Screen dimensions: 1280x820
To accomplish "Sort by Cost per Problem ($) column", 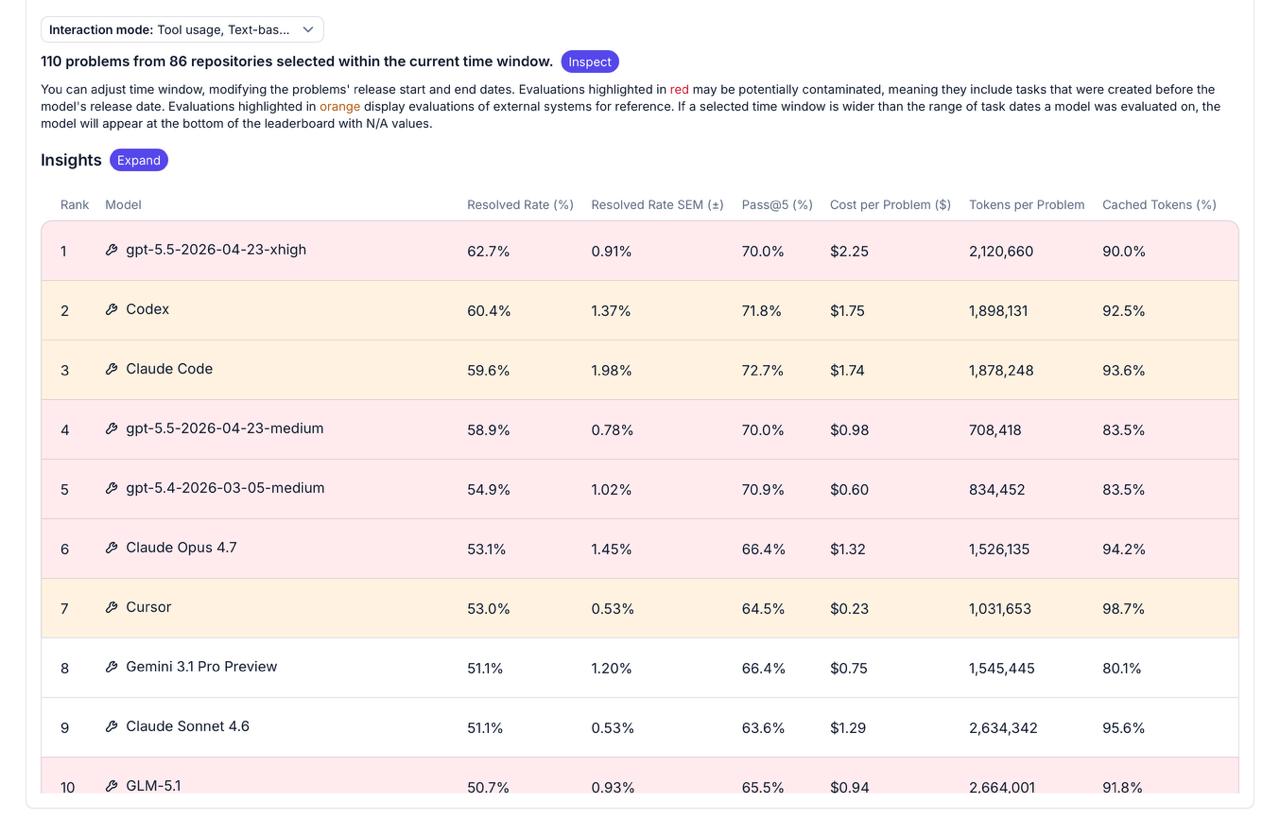I will click(x=890, y=205).
